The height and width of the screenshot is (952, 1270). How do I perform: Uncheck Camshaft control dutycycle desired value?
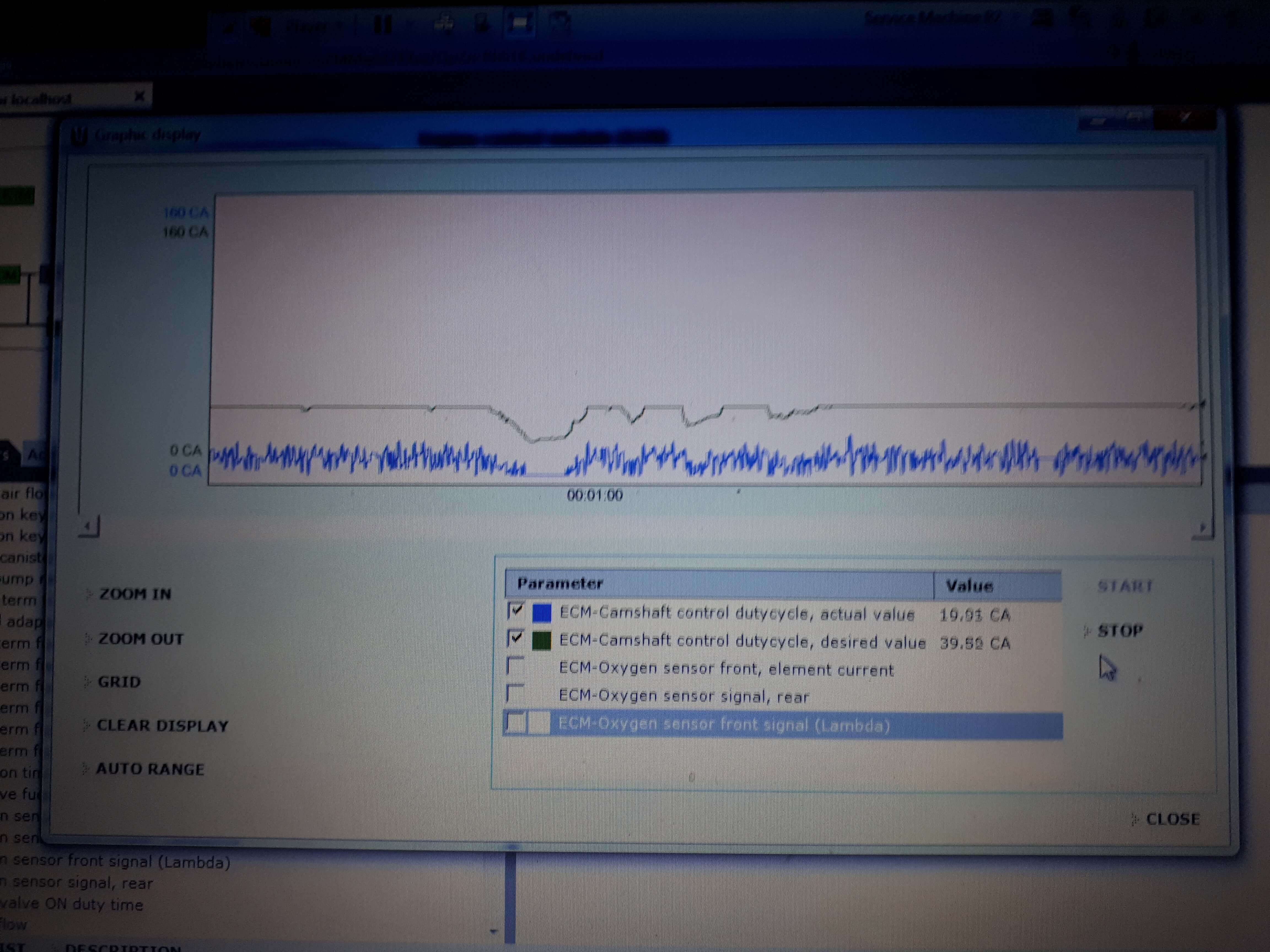(516, 637)
